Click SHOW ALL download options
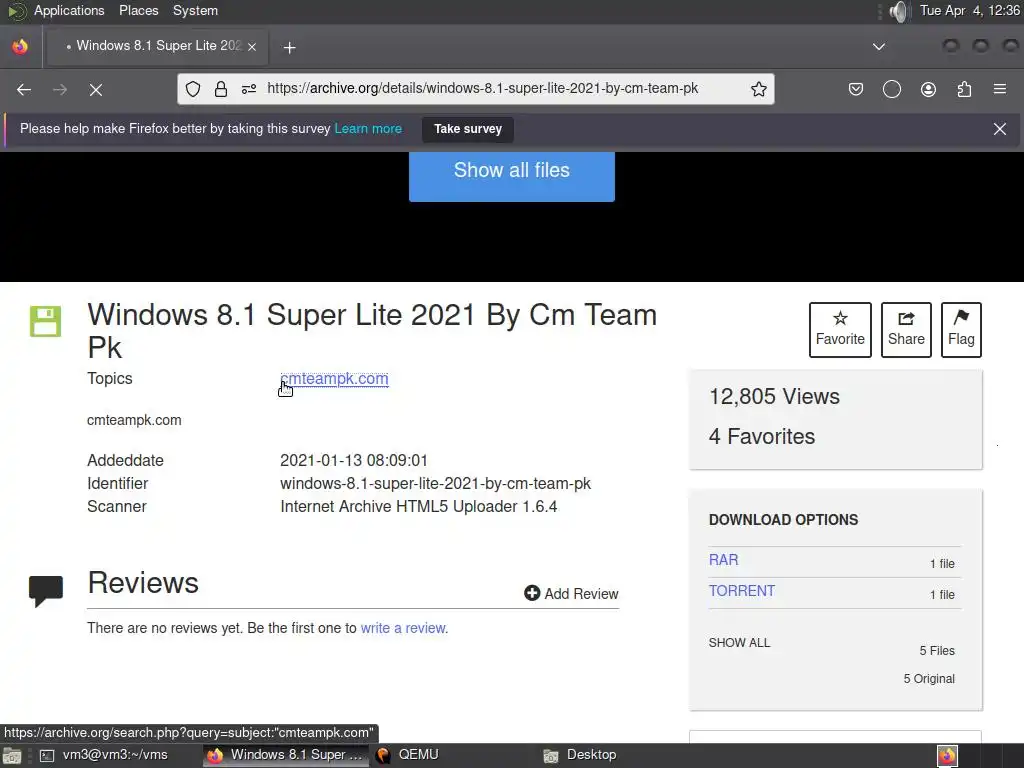Image resolution: width=1024 pixels, height=768 pixels. point(739,643)
